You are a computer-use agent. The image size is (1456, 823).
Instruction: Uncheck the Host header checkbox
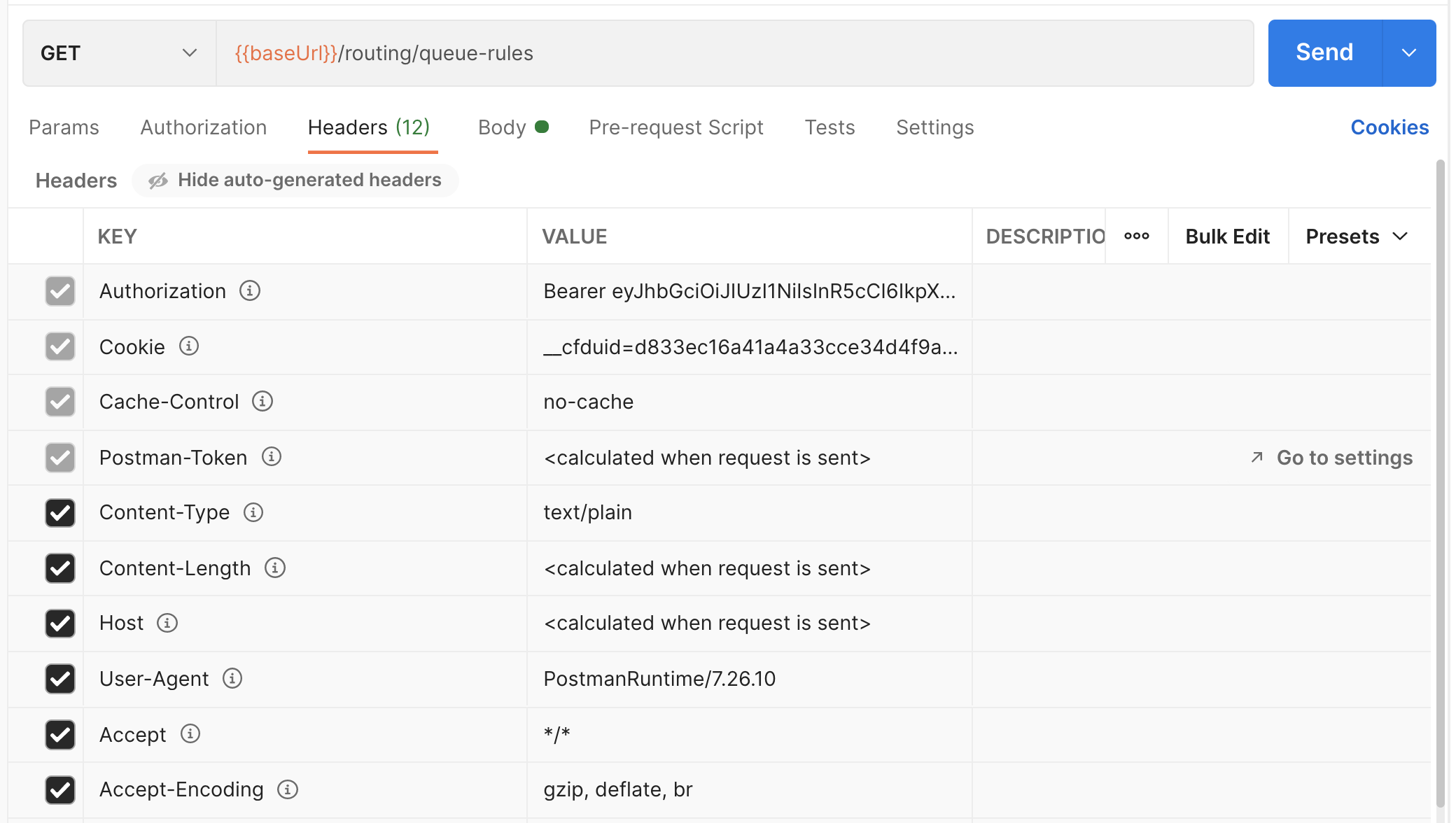pyautogui.click(x=60, y=623)
